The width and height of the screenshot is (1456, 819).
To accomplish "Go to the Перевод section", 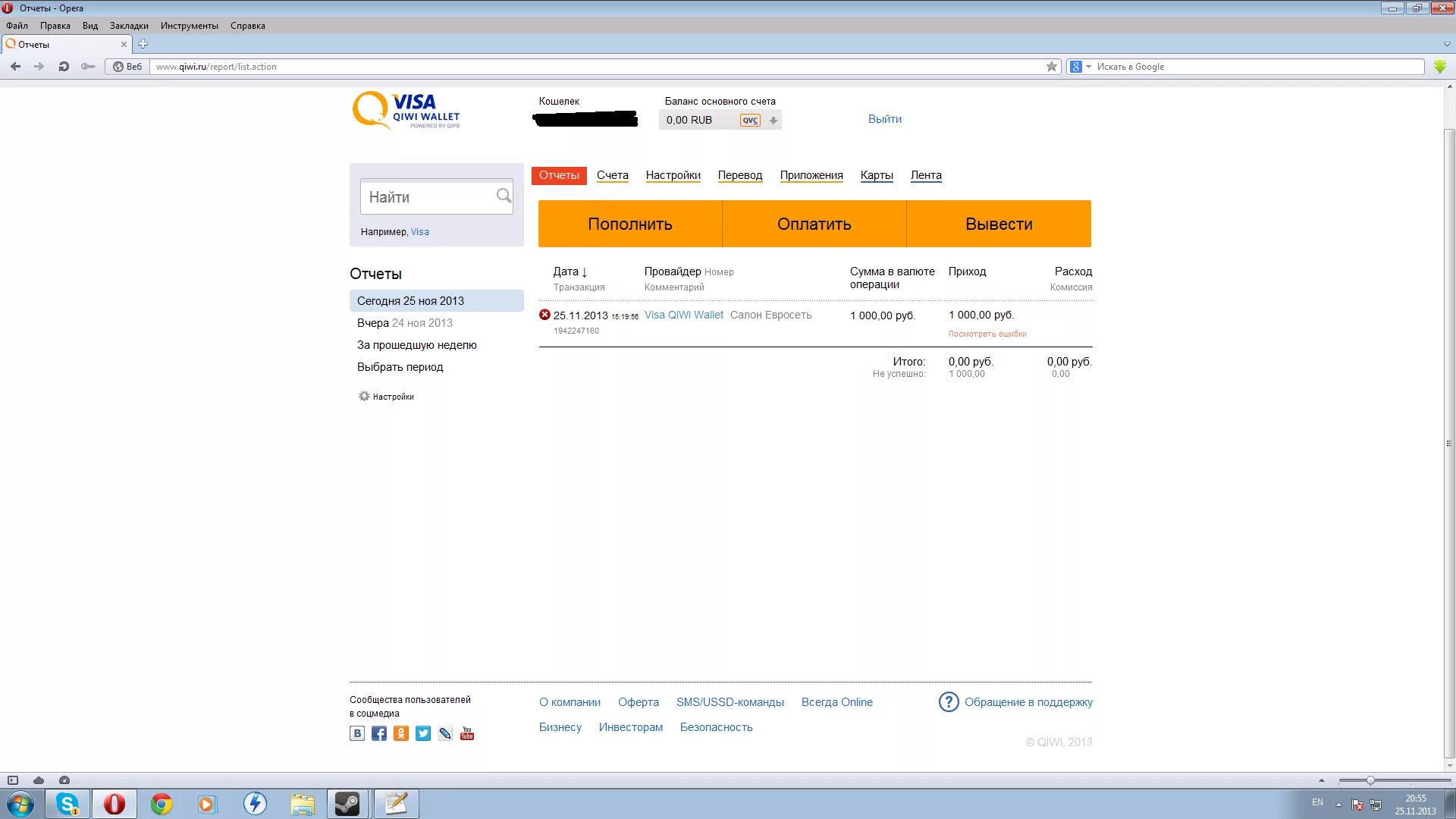I will point(740,175).
